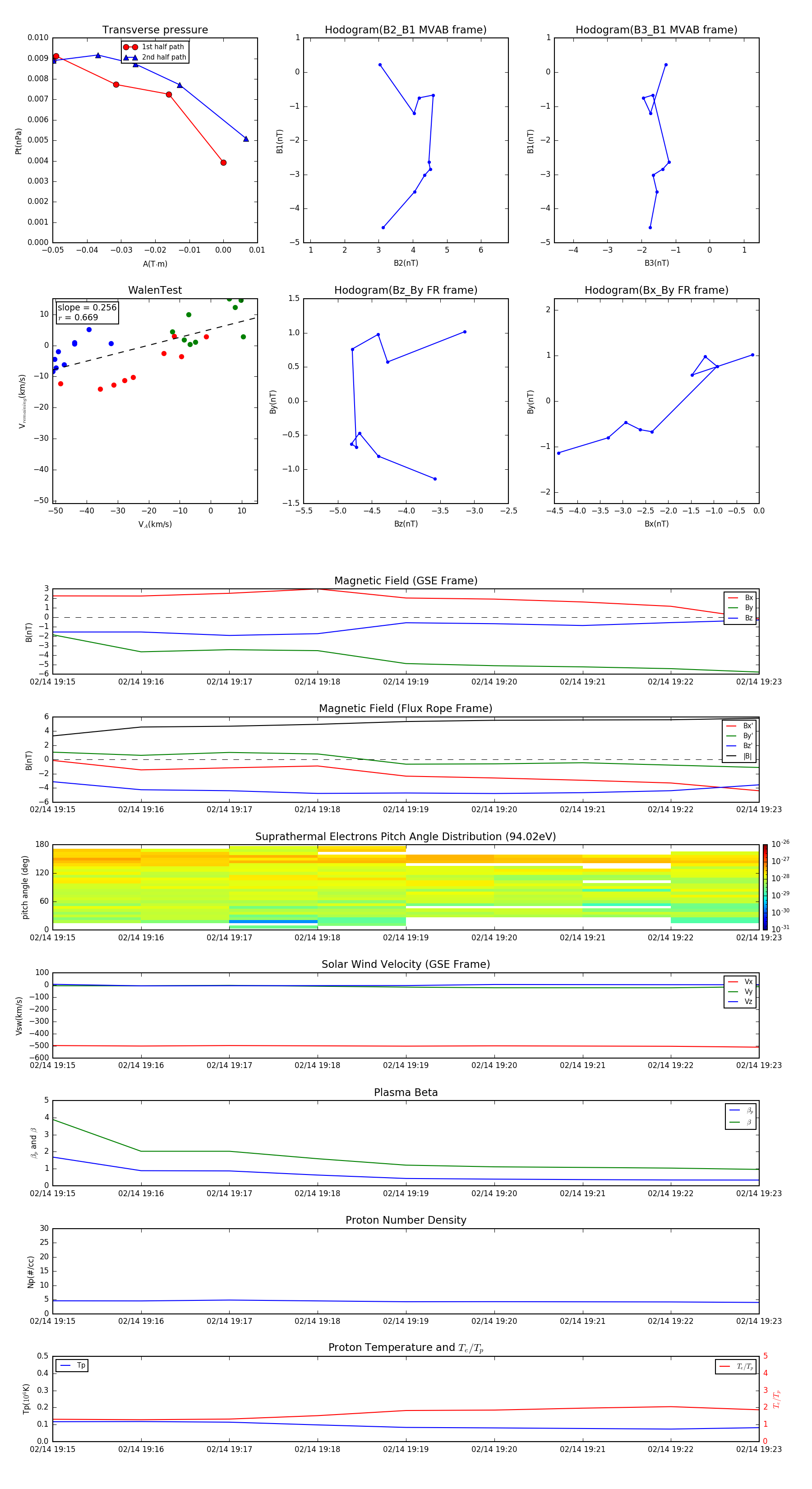Click 'Hodogram(Bz_By FR frame)' title

click(x=406, y=290)
